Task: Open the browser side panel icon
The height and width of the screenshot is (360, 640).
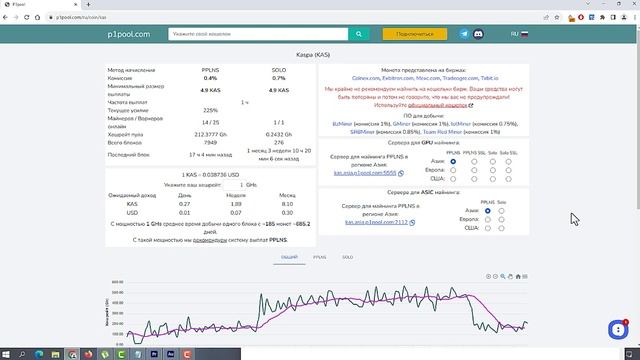Action: click(613, 18)
